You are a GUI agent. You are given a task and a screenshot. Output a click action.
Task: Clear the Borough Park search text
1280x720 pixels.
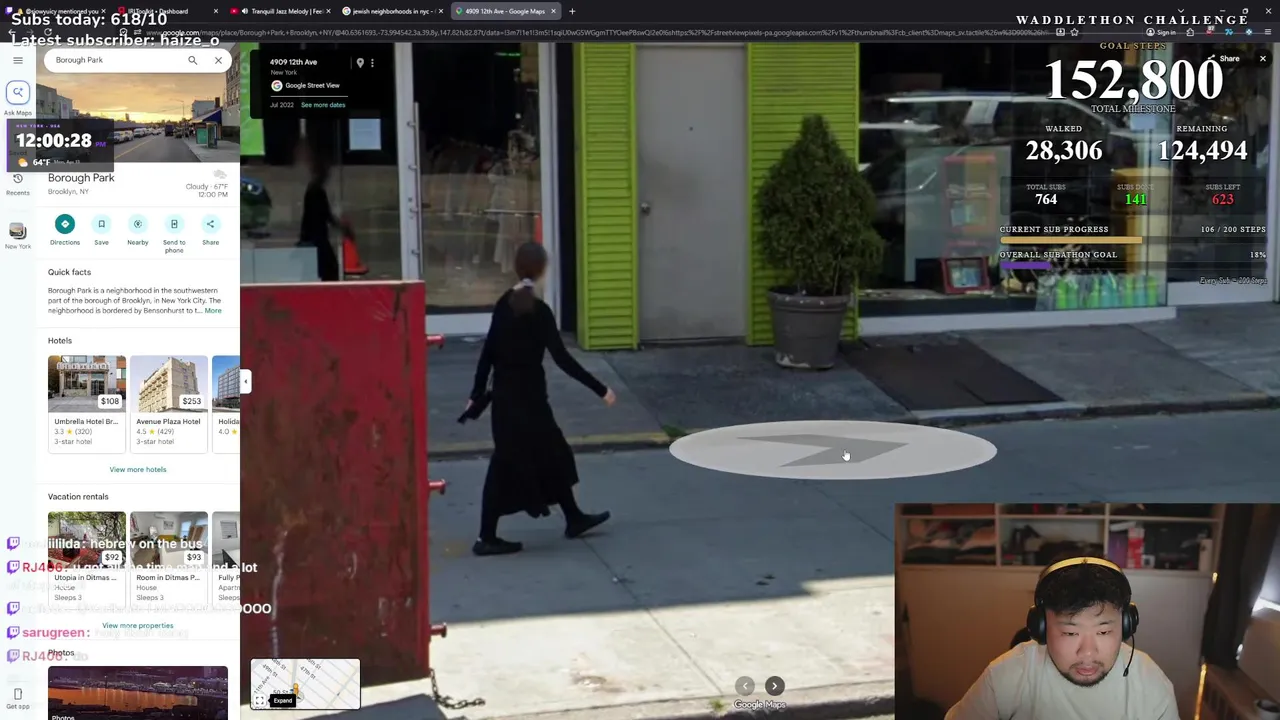[x=218, y=60]
